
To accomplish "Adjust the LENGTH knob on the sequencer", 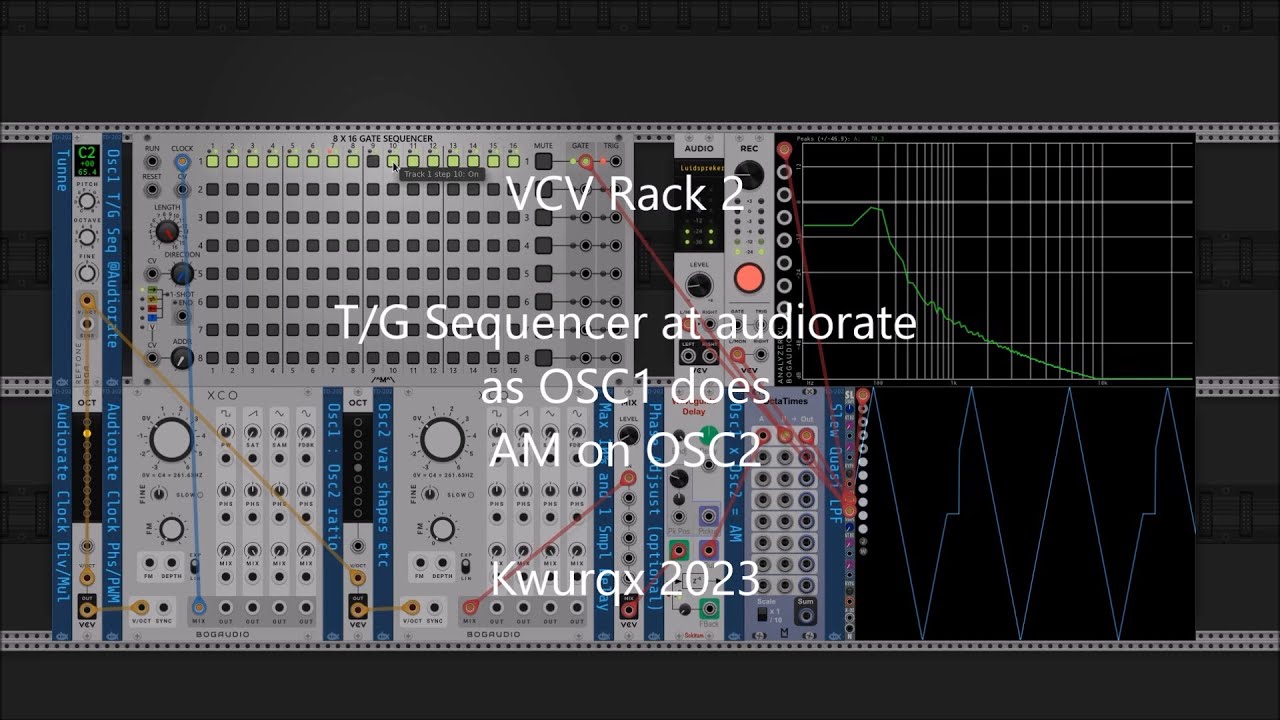I will pyautogui.click(x=167, y=232).
